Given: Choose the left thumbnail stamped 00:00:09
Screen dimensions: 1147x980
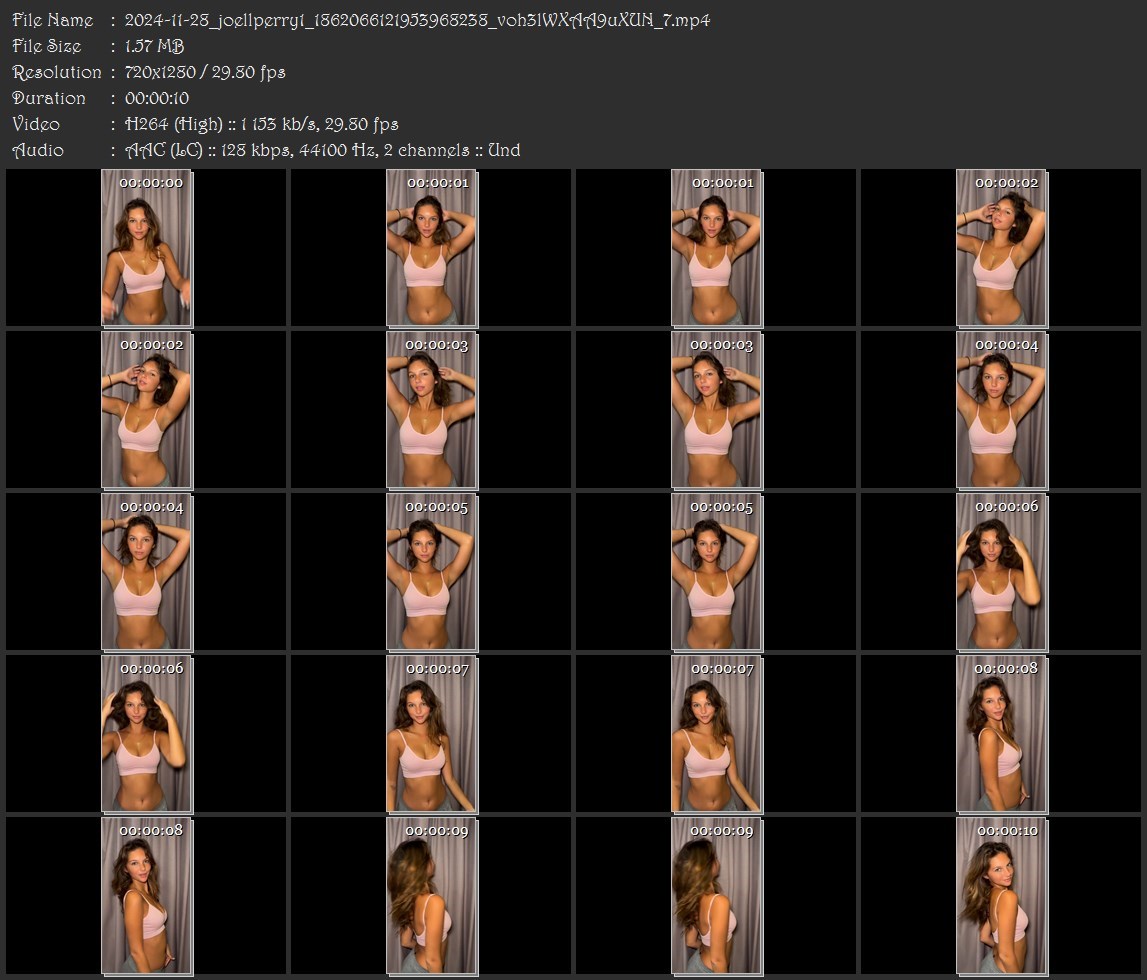Looking at the screenshot, I should [x=432, y=896].
